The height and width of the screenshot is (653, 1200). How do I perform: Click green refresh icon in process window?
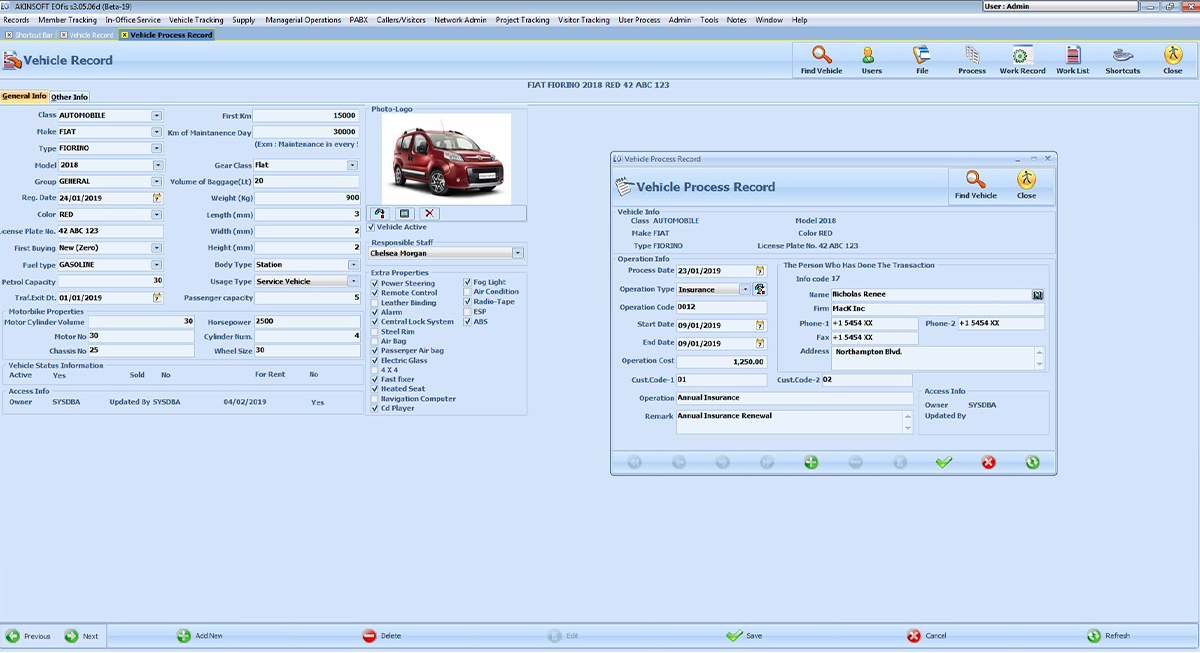tap(1032, 462)
